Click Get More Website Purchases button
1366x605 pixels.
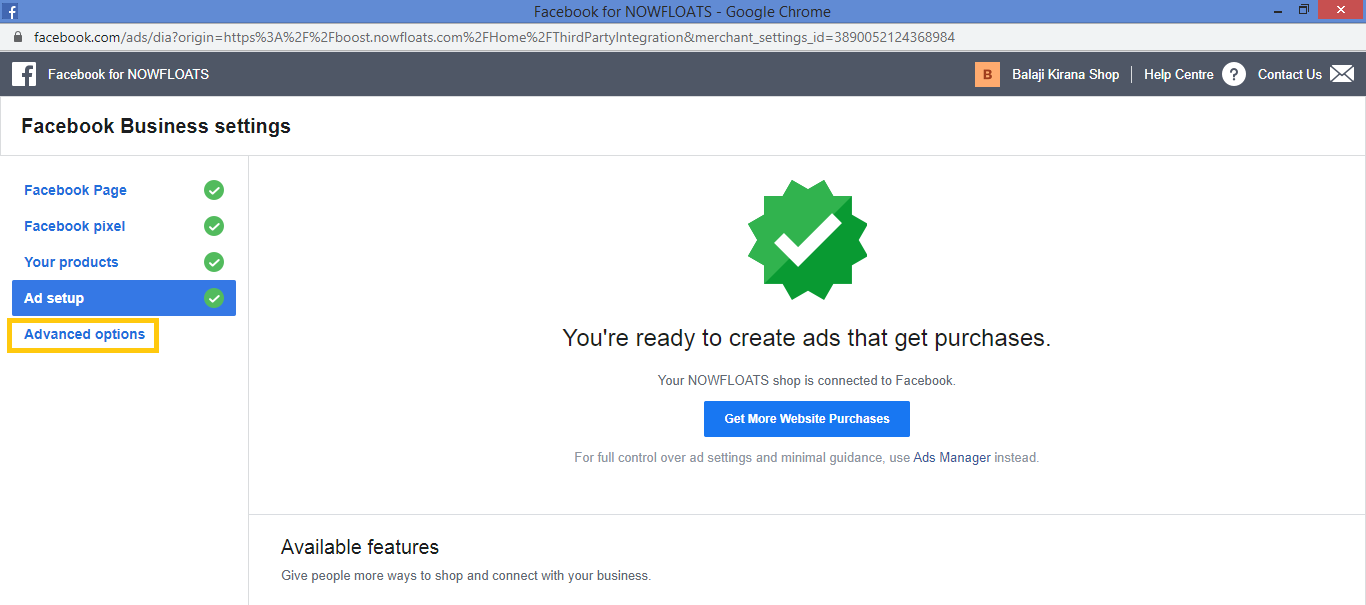(807, 419)
